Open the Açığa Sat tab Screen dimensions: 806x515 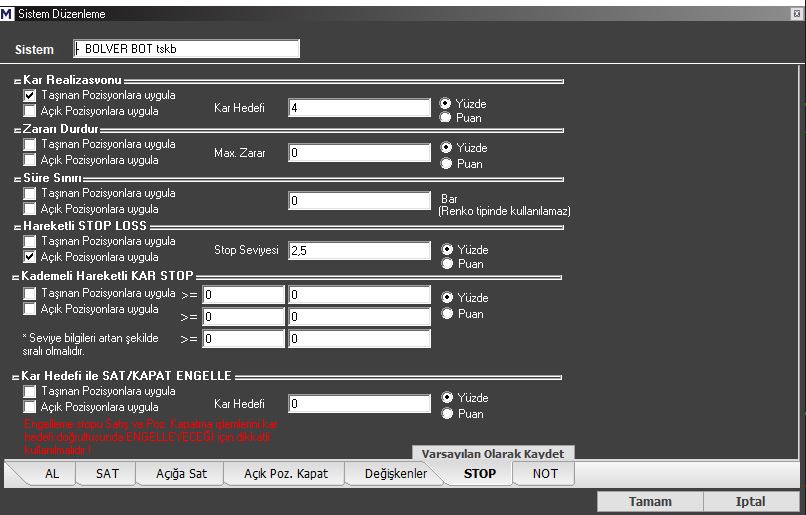181,473
